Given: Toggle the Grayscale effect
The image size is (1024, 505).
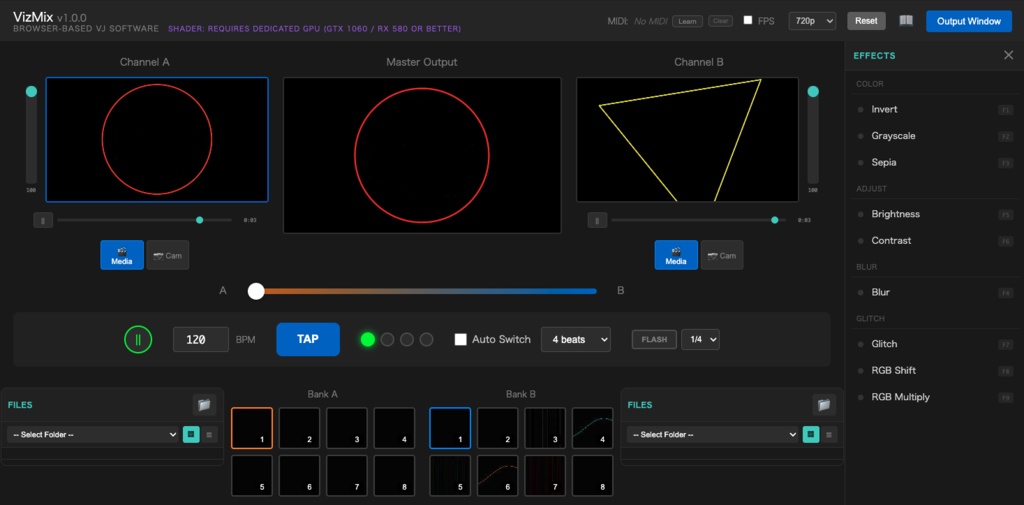Looking at the screenshot, I should [935, 136].
